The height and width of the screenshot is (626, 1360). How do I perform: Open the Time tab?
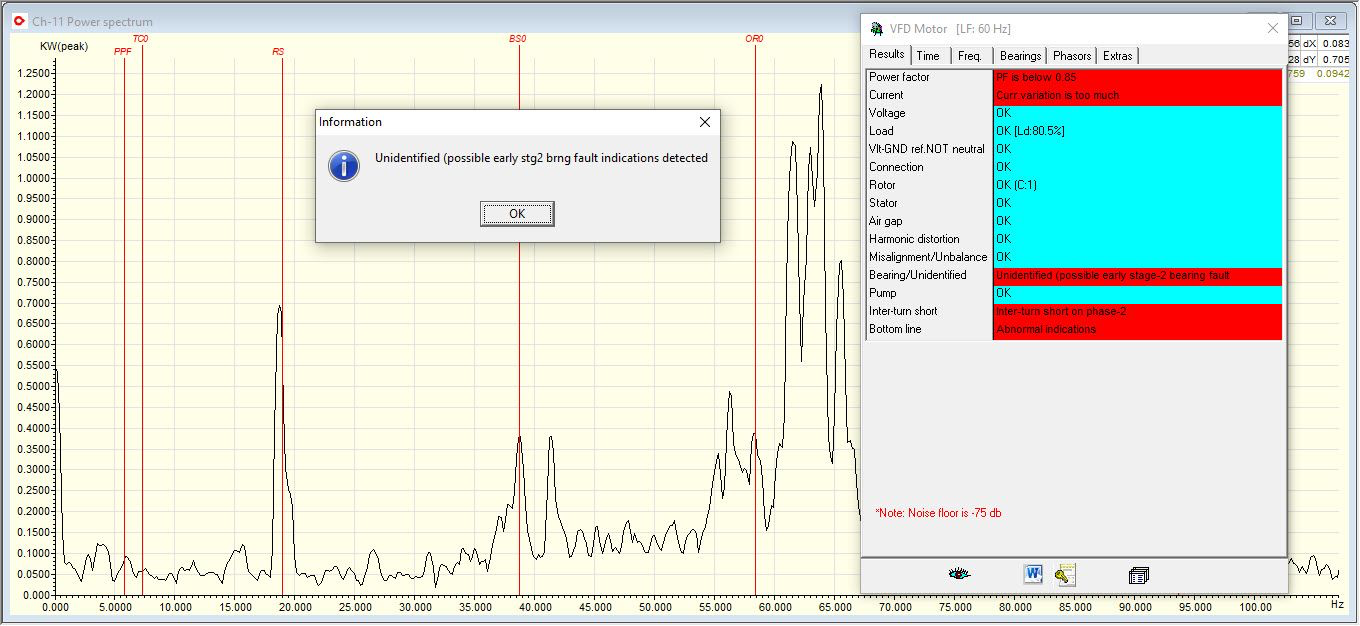(928, 56)
